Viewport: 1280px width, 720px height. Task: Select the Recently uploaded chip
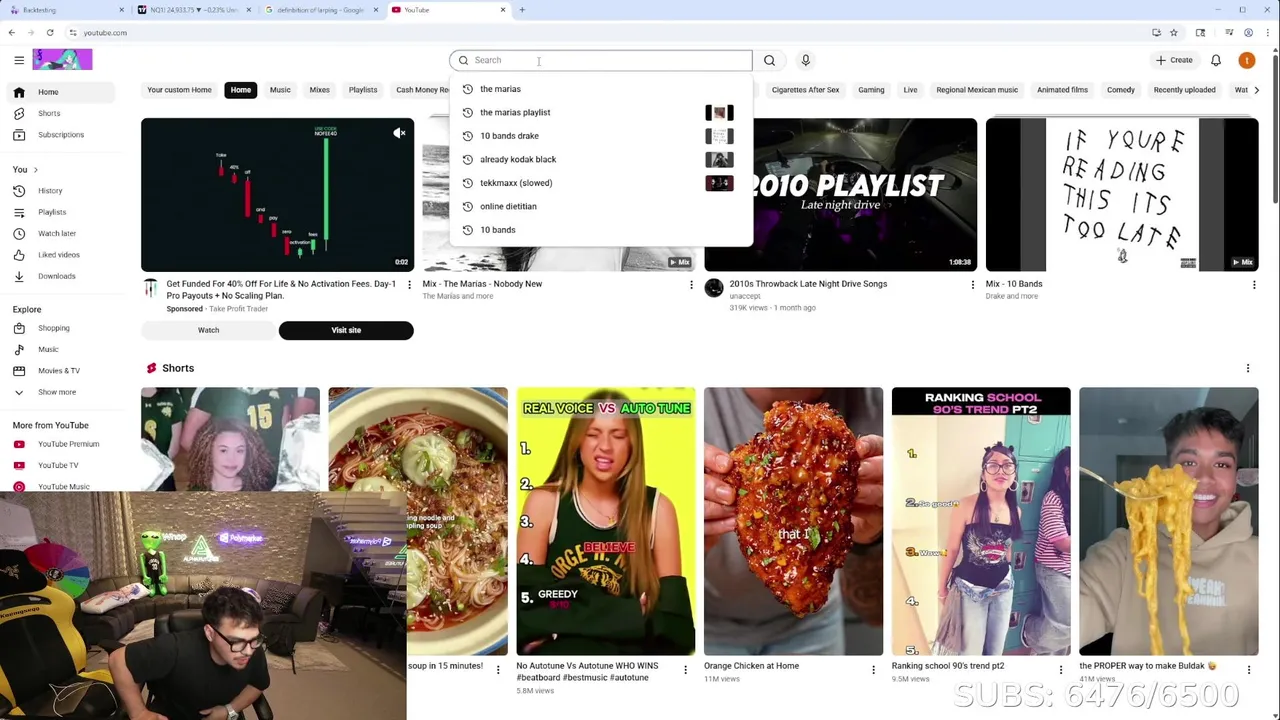(x=1185, y=90)
